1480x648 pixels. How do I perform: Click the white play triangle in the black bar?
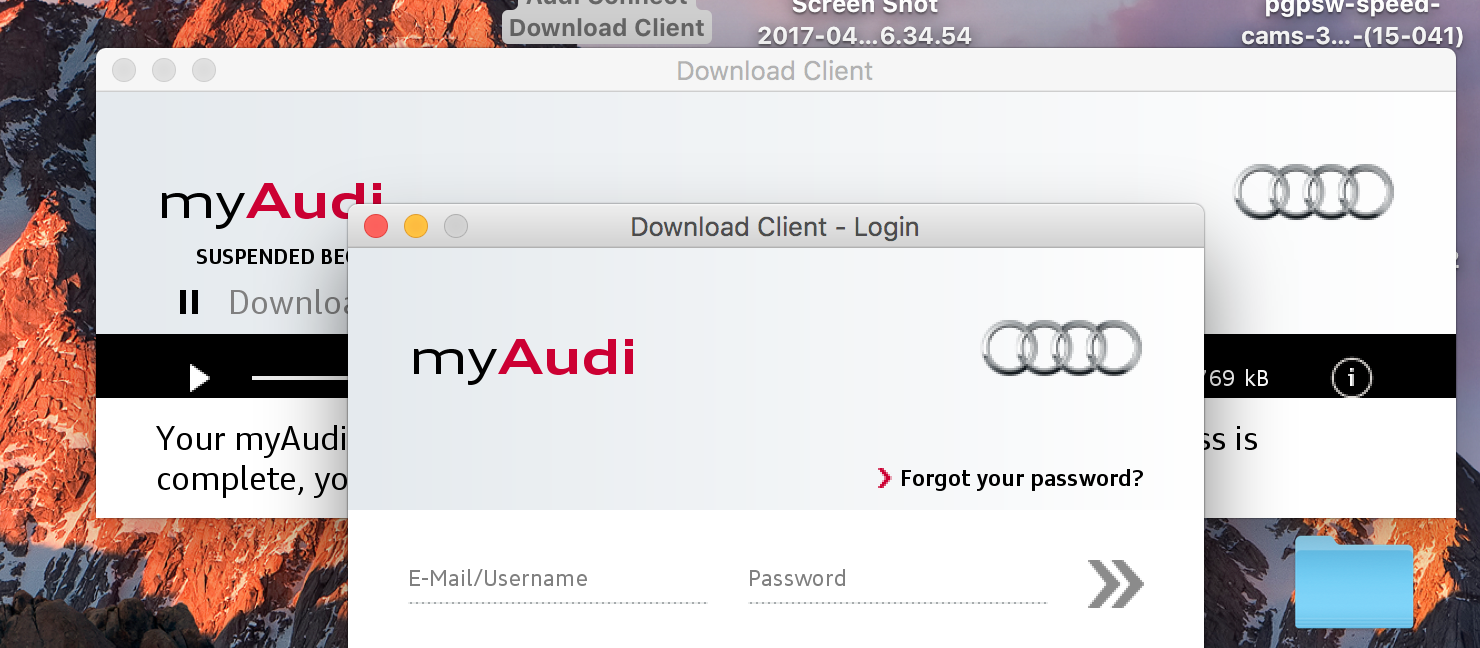tap(199, 378)
